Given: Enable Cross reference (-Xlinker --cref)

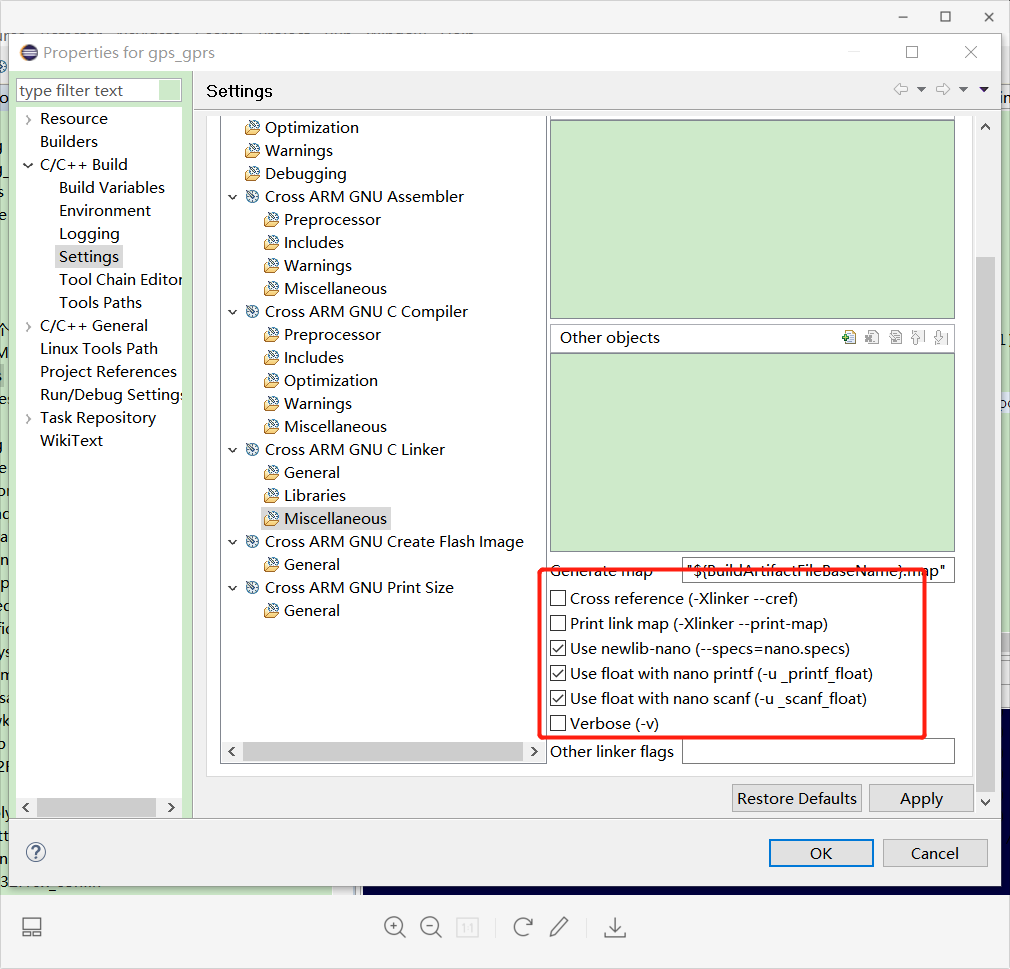Looking at the screenshot, I should click(x=559, y=598).
